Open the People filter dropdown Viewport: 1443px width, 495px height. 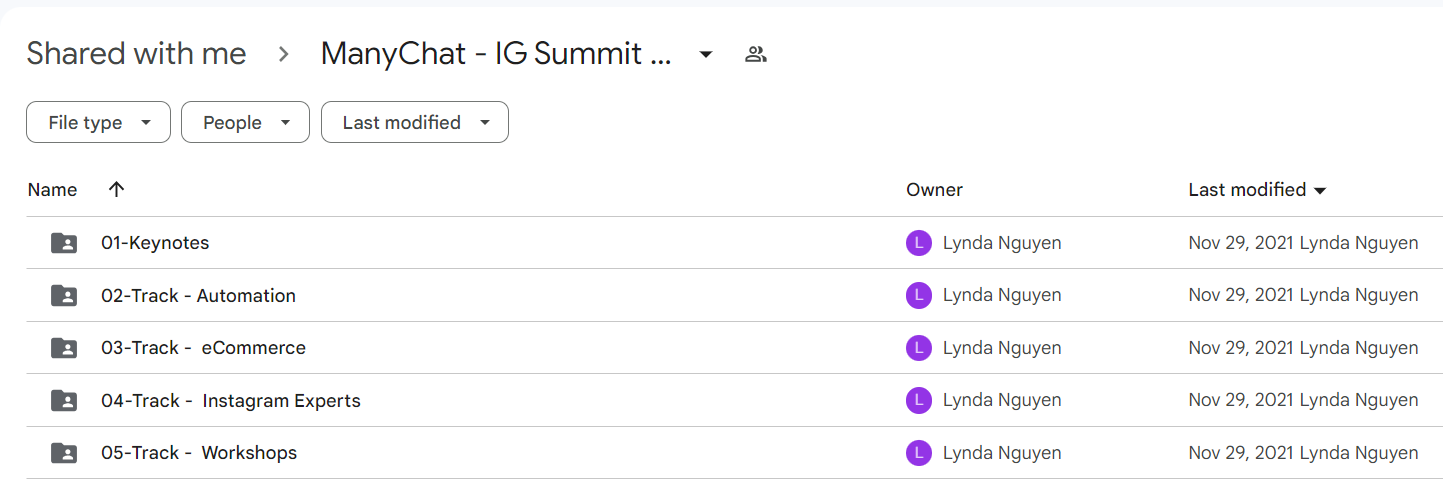(x=245, y=122)
